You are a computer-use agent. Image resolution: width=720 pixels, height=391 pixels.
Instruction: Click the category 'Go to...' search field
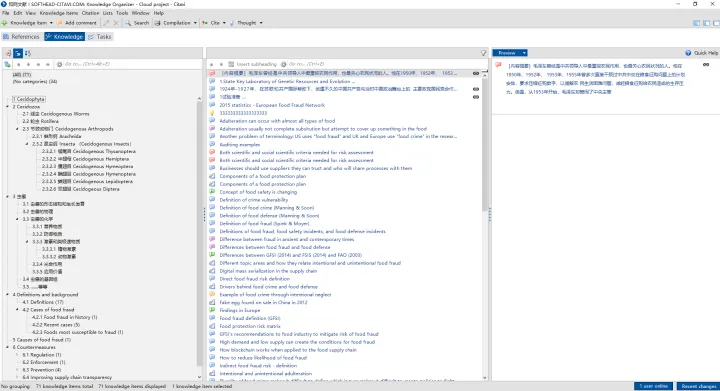[129, 64]
